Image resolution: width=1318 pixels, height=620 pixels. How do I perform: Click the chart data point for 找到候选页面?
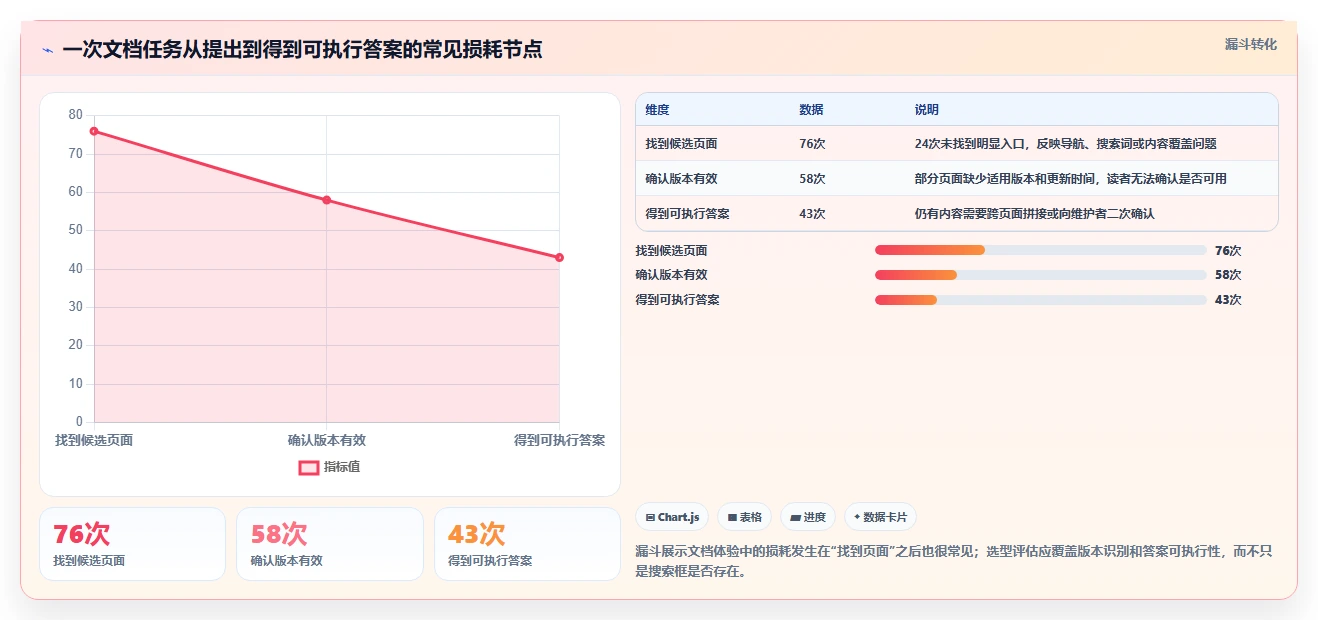point(94,131)
